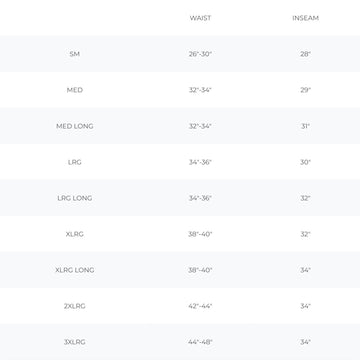Select the XLRG size label

pos(75,234)
